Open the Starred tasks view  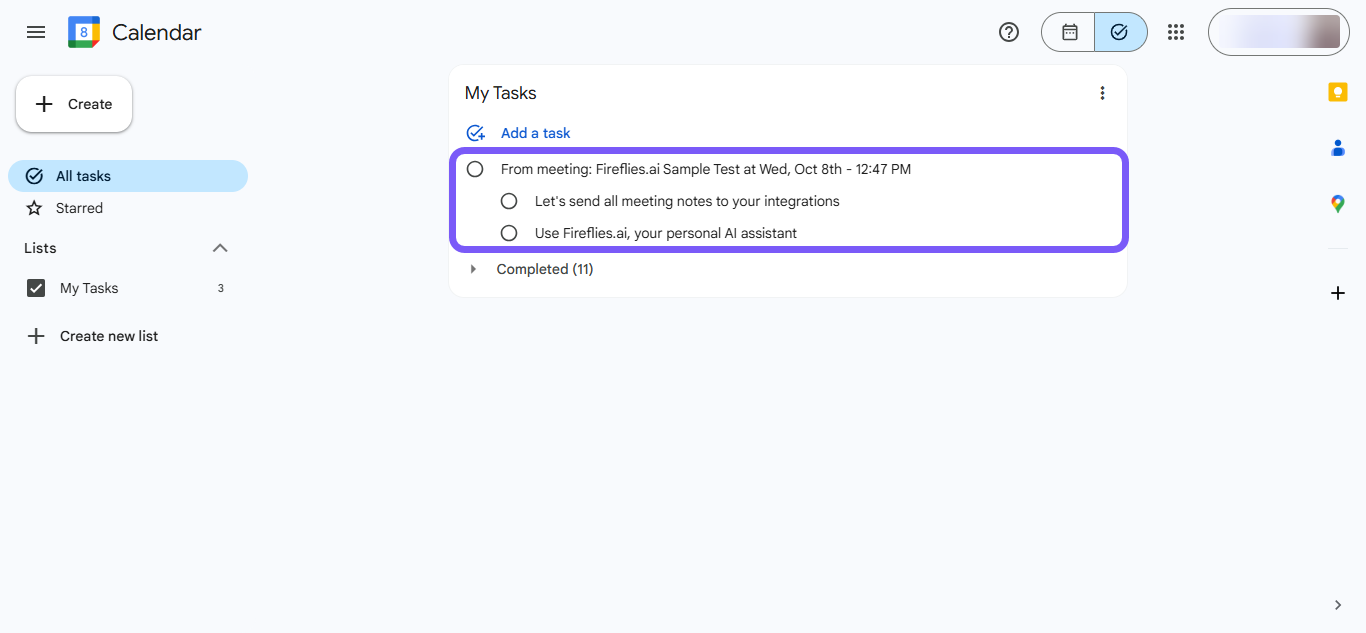[79, 208]
